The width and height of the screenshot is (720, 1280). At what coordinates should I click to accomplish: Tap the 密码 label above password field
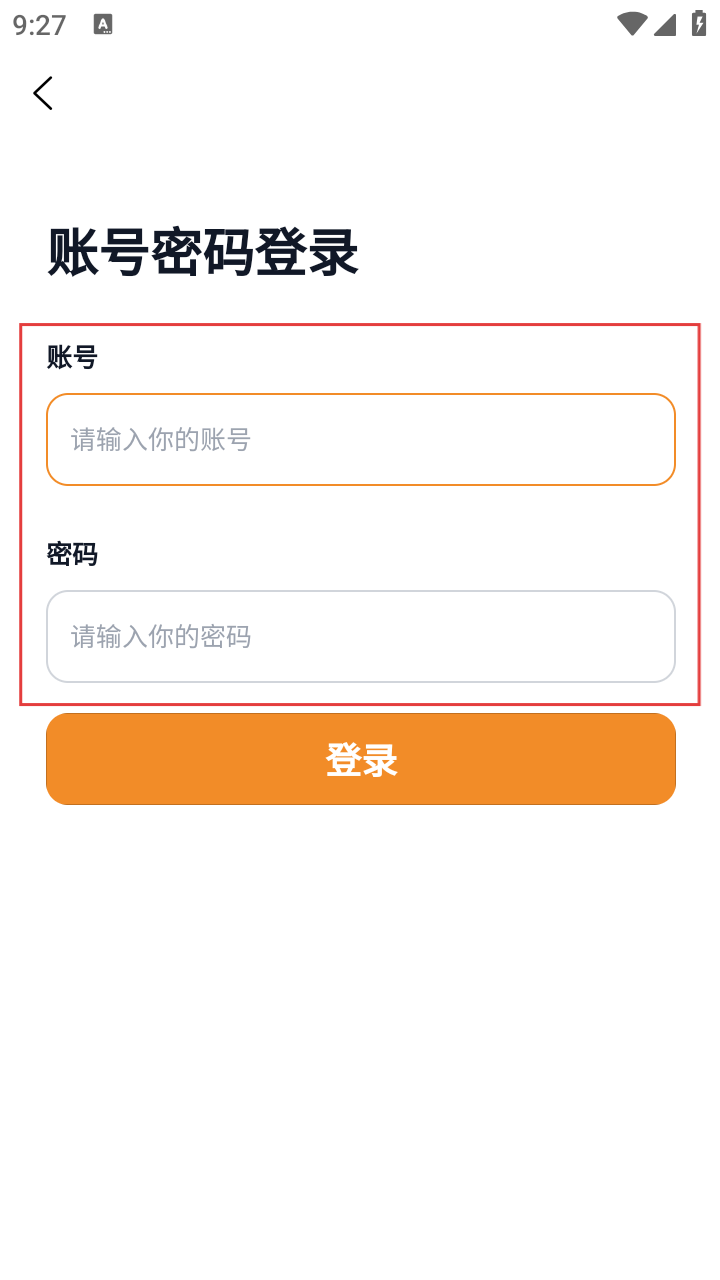click(72, 554)
